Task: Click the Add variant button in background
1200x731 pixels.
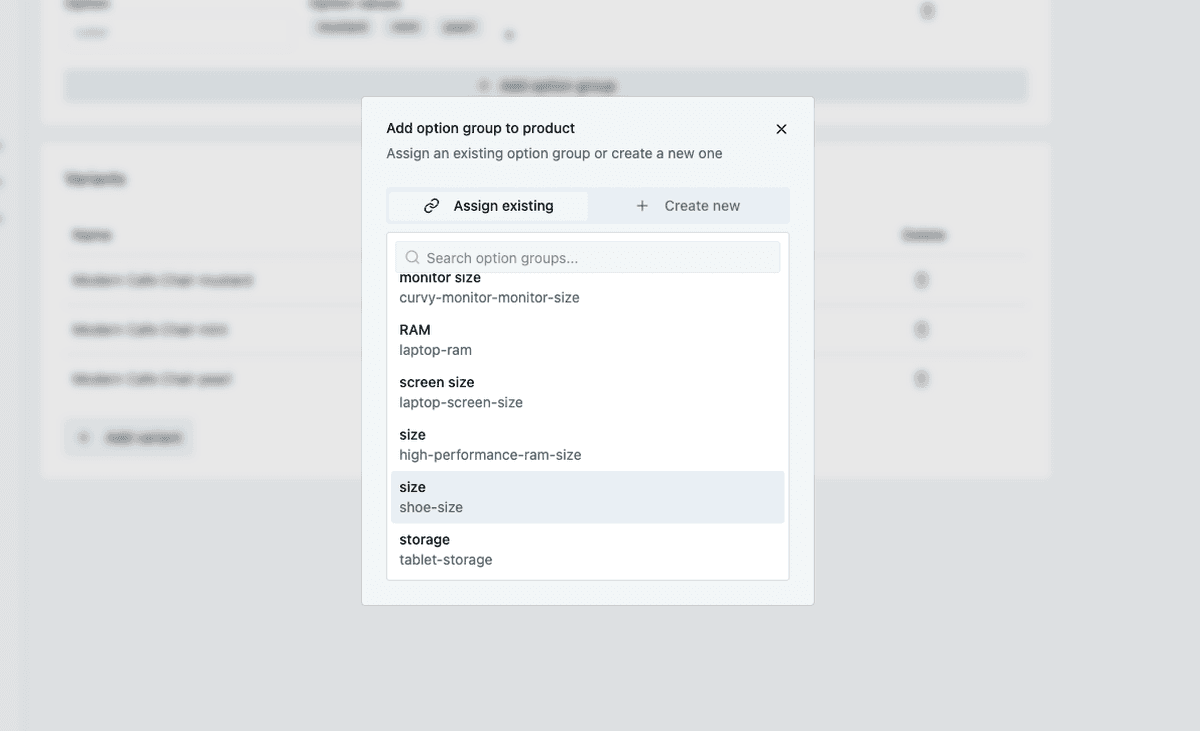Action: (129, 438)
